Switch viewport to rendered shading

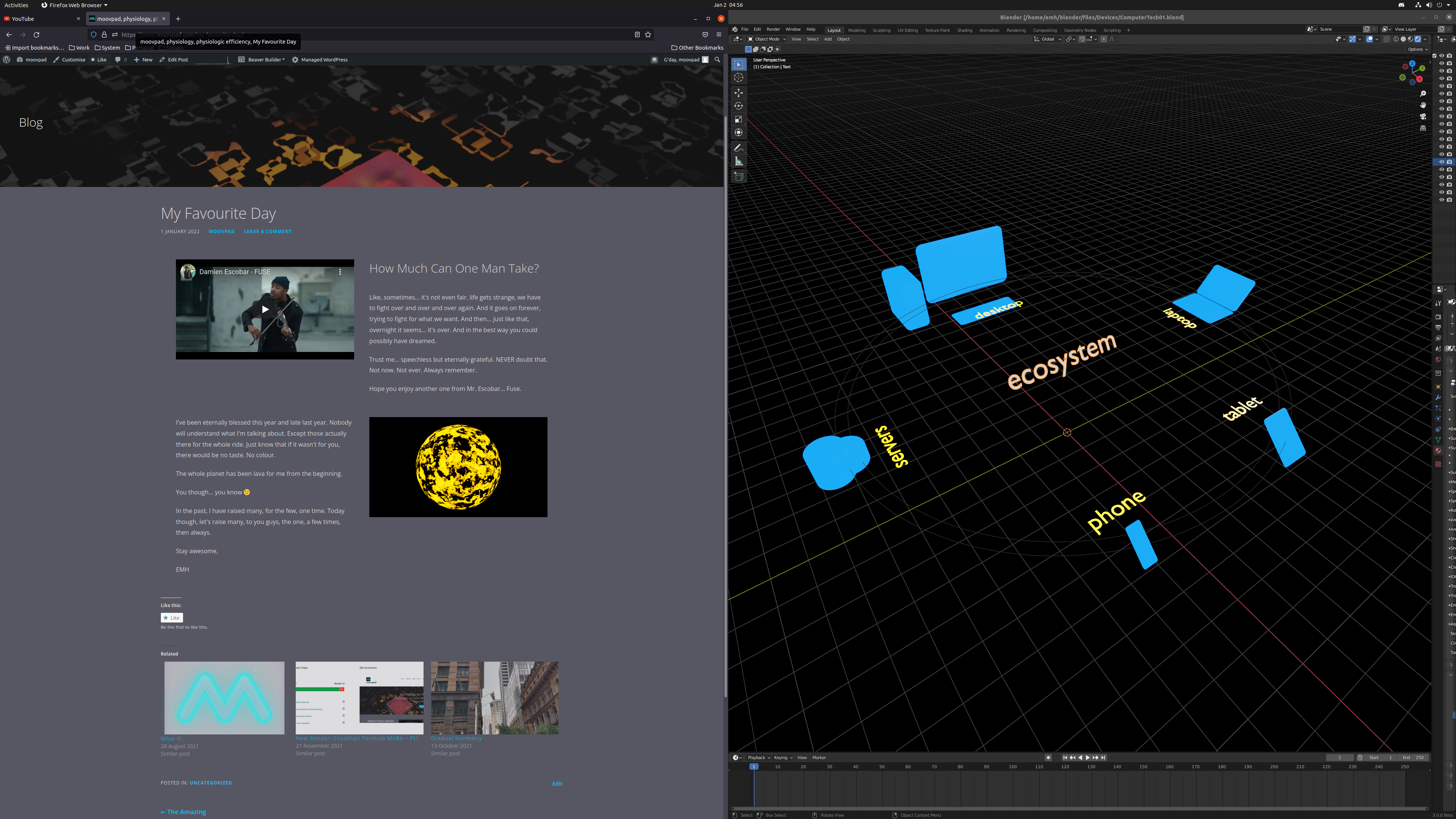click(1418, 39)
